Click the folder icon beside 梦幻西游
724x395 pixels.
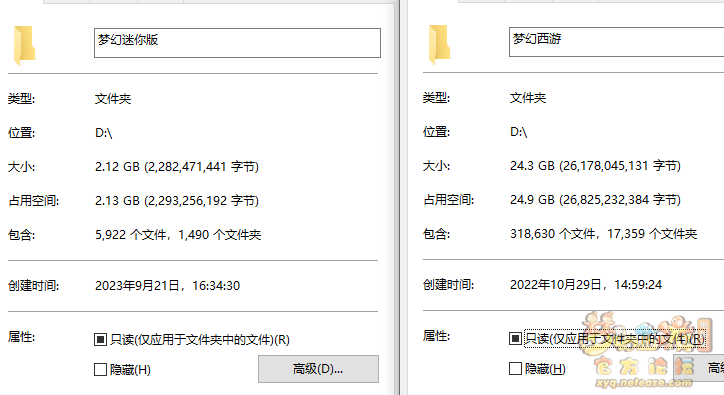[x=439, y=44]
